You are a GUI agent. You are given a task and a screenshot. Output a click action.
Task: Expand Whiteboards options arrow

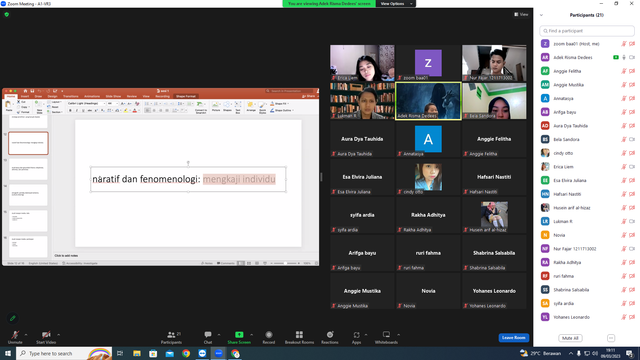[398, 335]
